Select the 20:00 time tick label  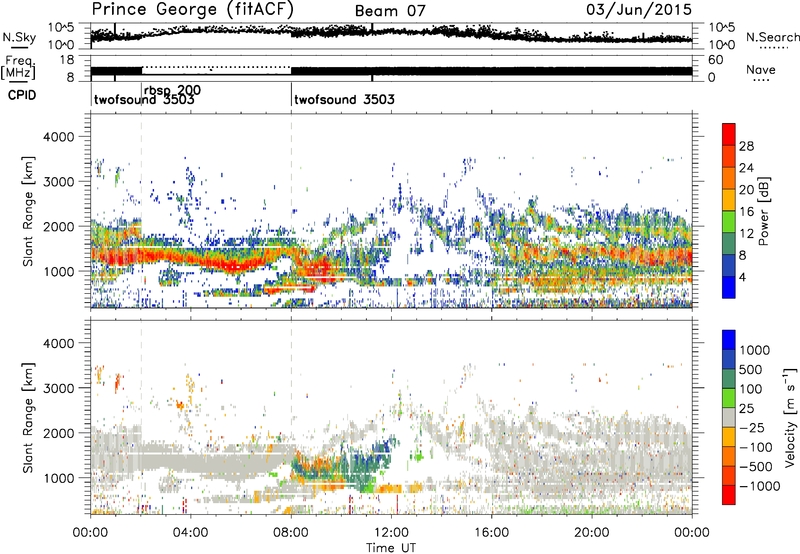(x=592, y=533)
